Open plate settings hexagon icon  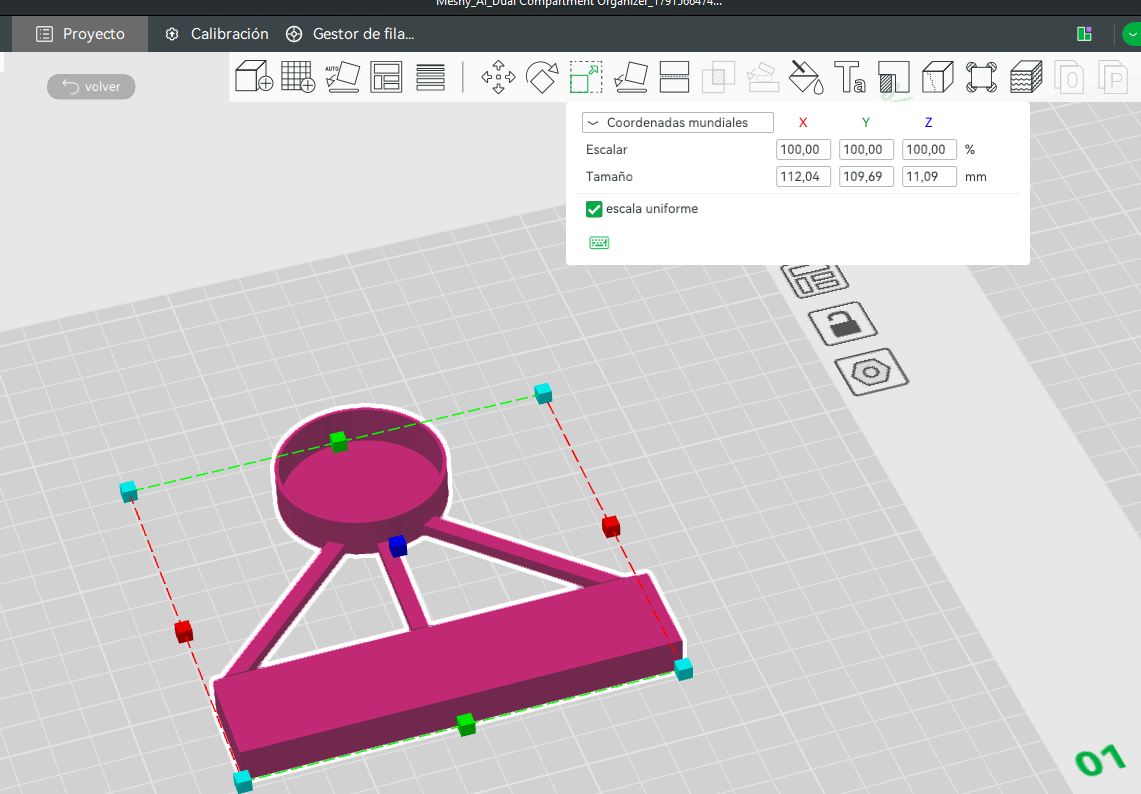(870, 372)
